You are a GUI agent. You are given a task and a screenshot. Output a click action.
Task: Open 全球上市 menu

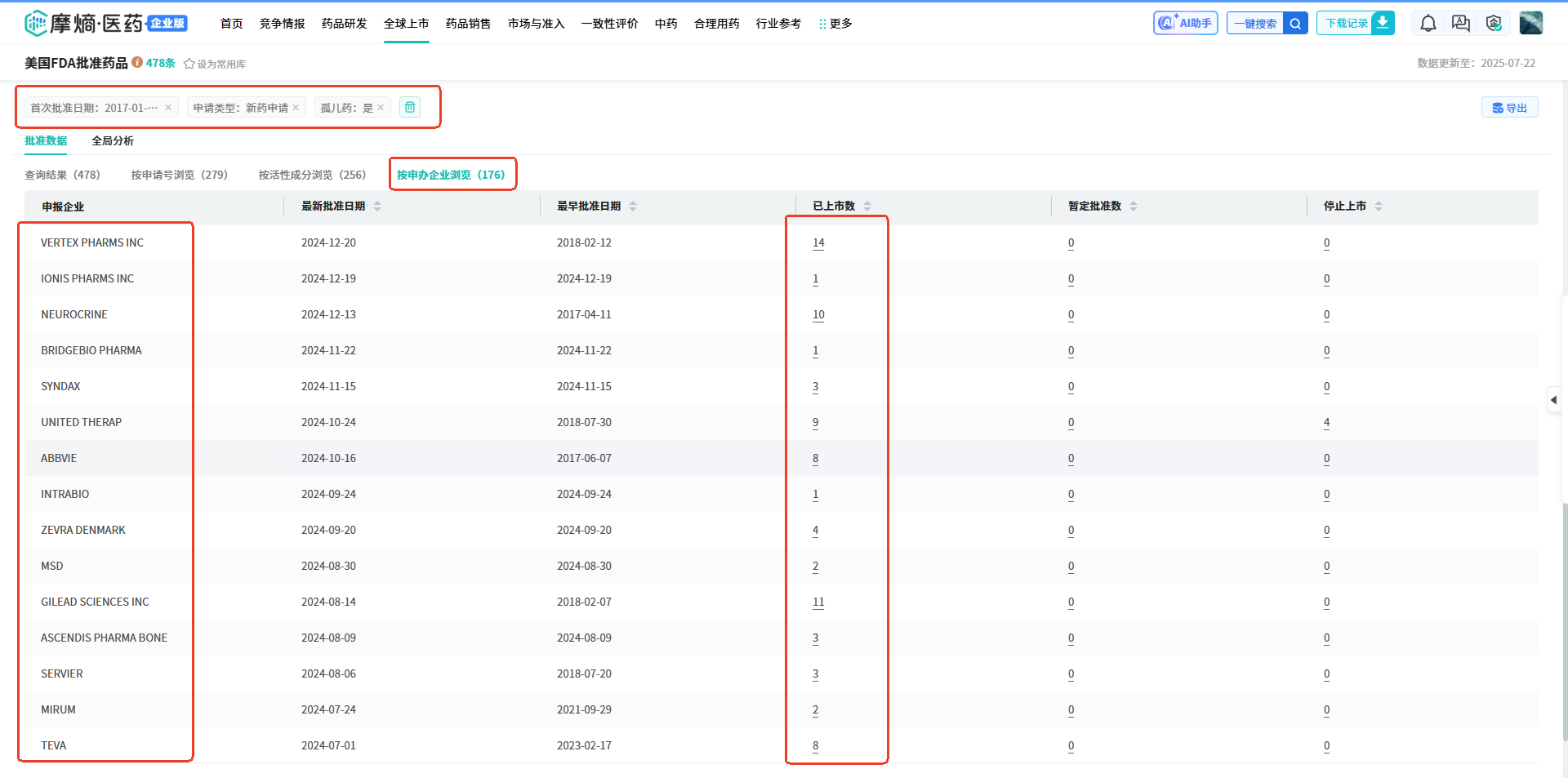(x=407, y=24)
